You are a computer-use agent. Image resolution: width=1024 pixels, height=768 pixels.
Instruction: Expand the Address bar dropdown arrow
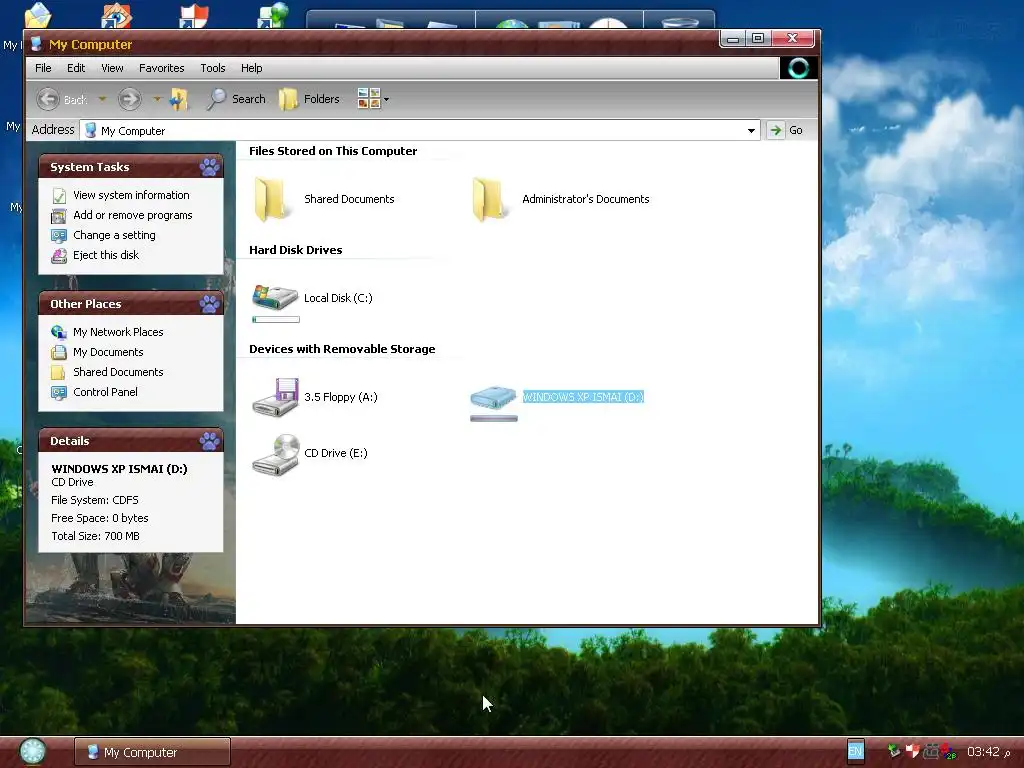pyautogui.click(x=752, y=131)
